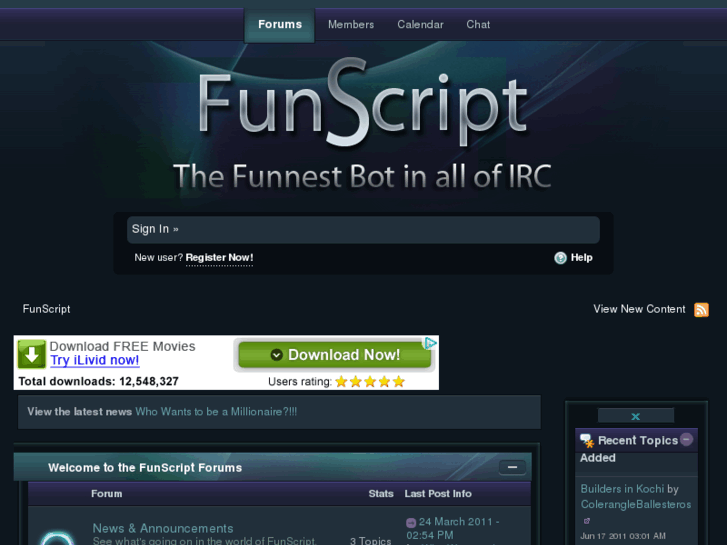The width and height of the screenshot is (727, 545).
Task: Click the green download arrow ad icon
Action: click(x=32, y=354)
